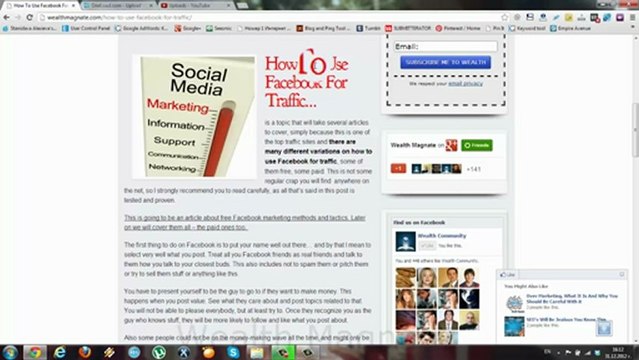Close the How To Use Facebook tab
Image resolution: width=639 pixels, height=360 pixels.
[x=73, y=5]
